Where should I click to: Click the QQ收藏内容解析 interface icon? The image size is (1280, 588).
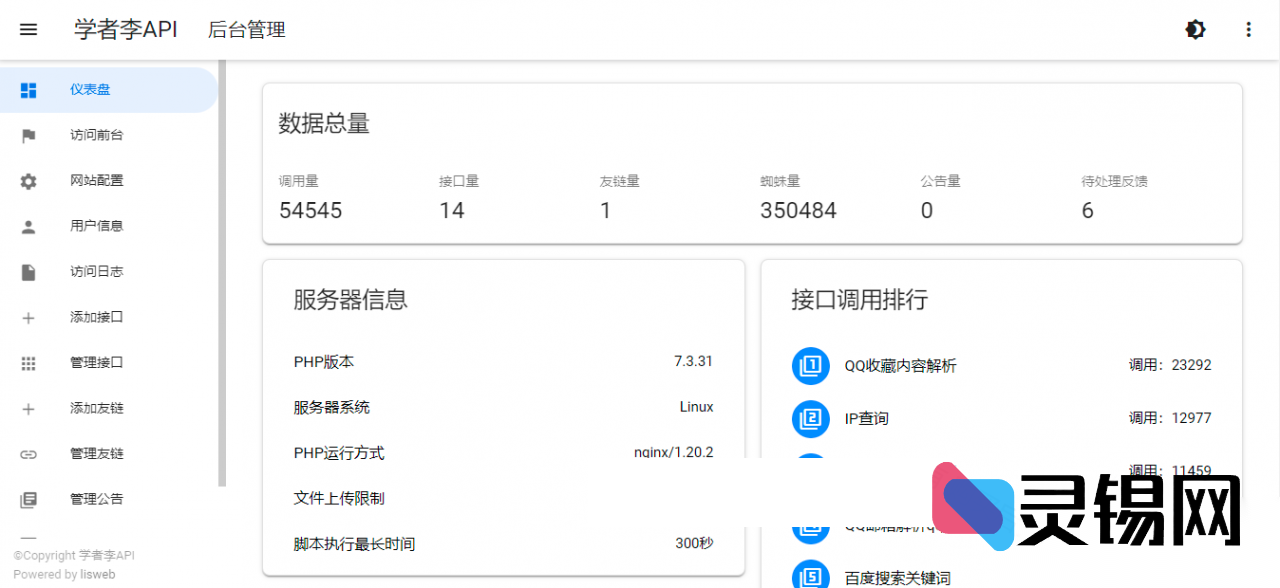(810, 366)
